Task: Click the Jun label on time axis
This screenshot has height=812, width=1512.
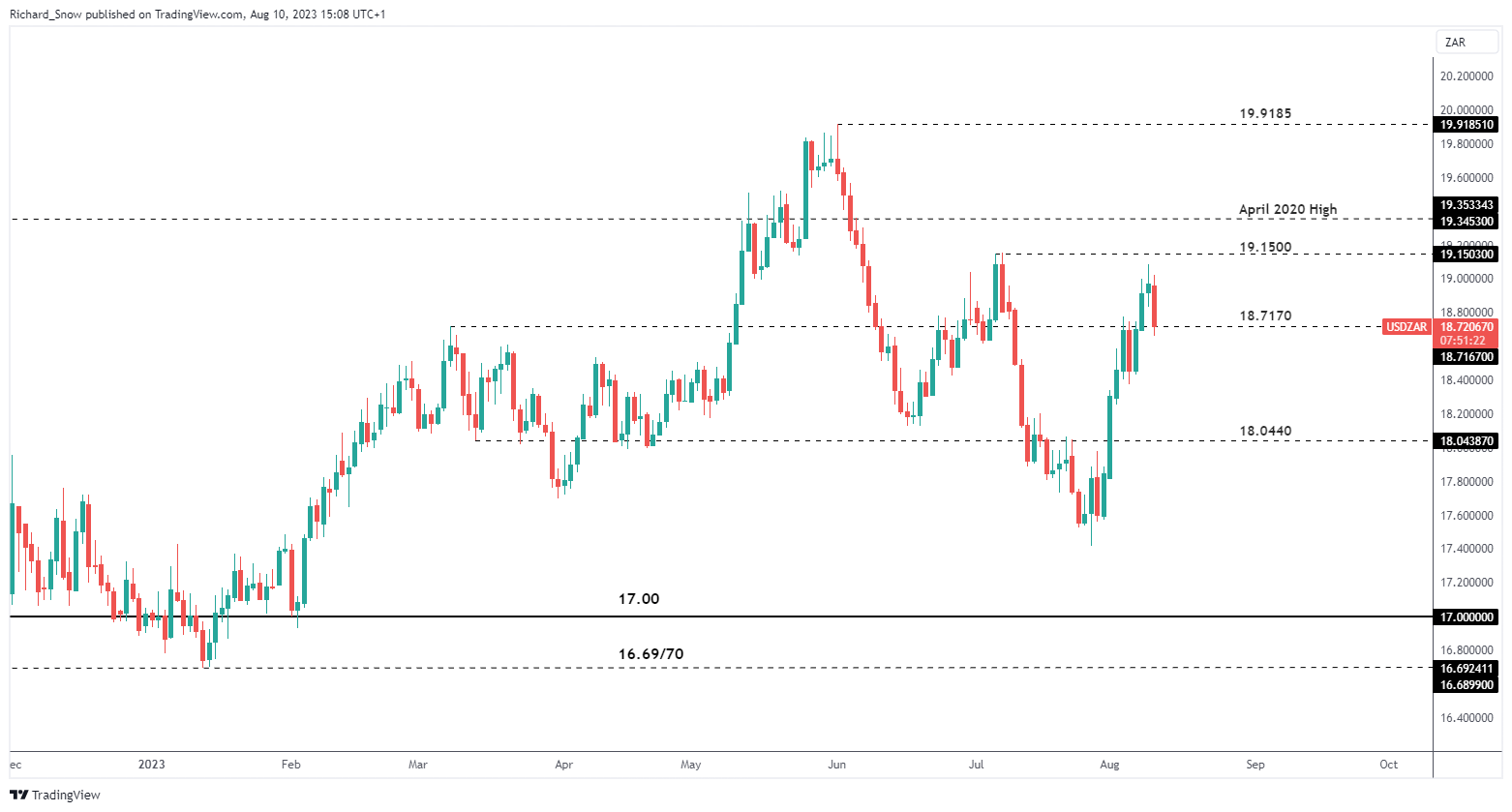Action: click(837, 765)
